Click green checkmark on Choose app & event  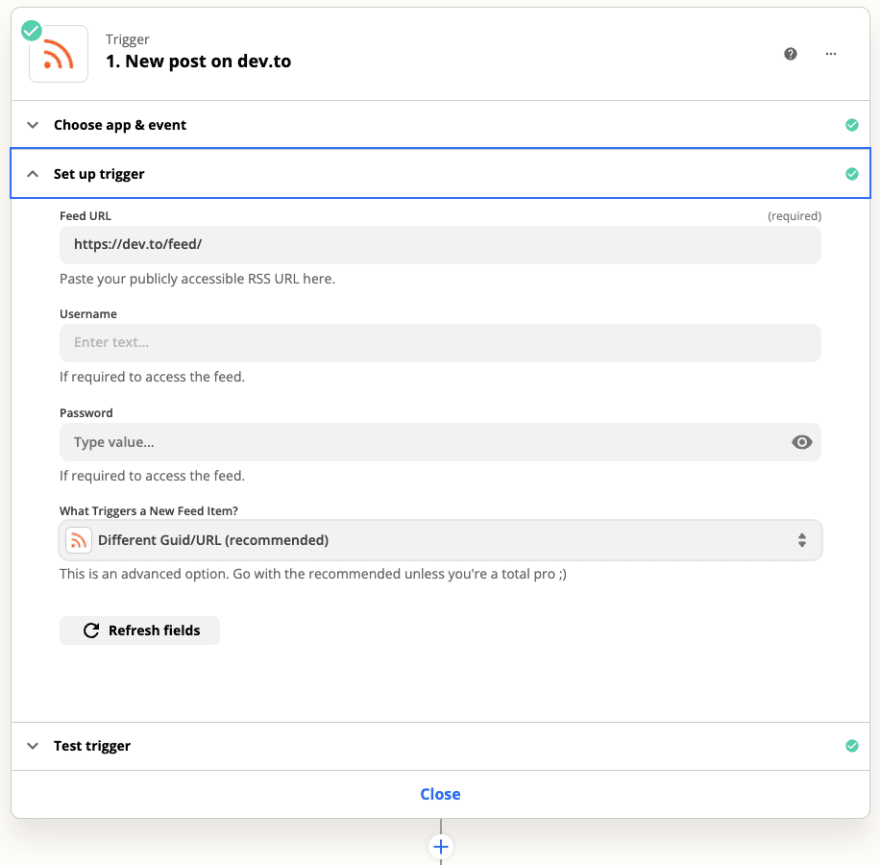pyautogui.click(x=852, y=125)
